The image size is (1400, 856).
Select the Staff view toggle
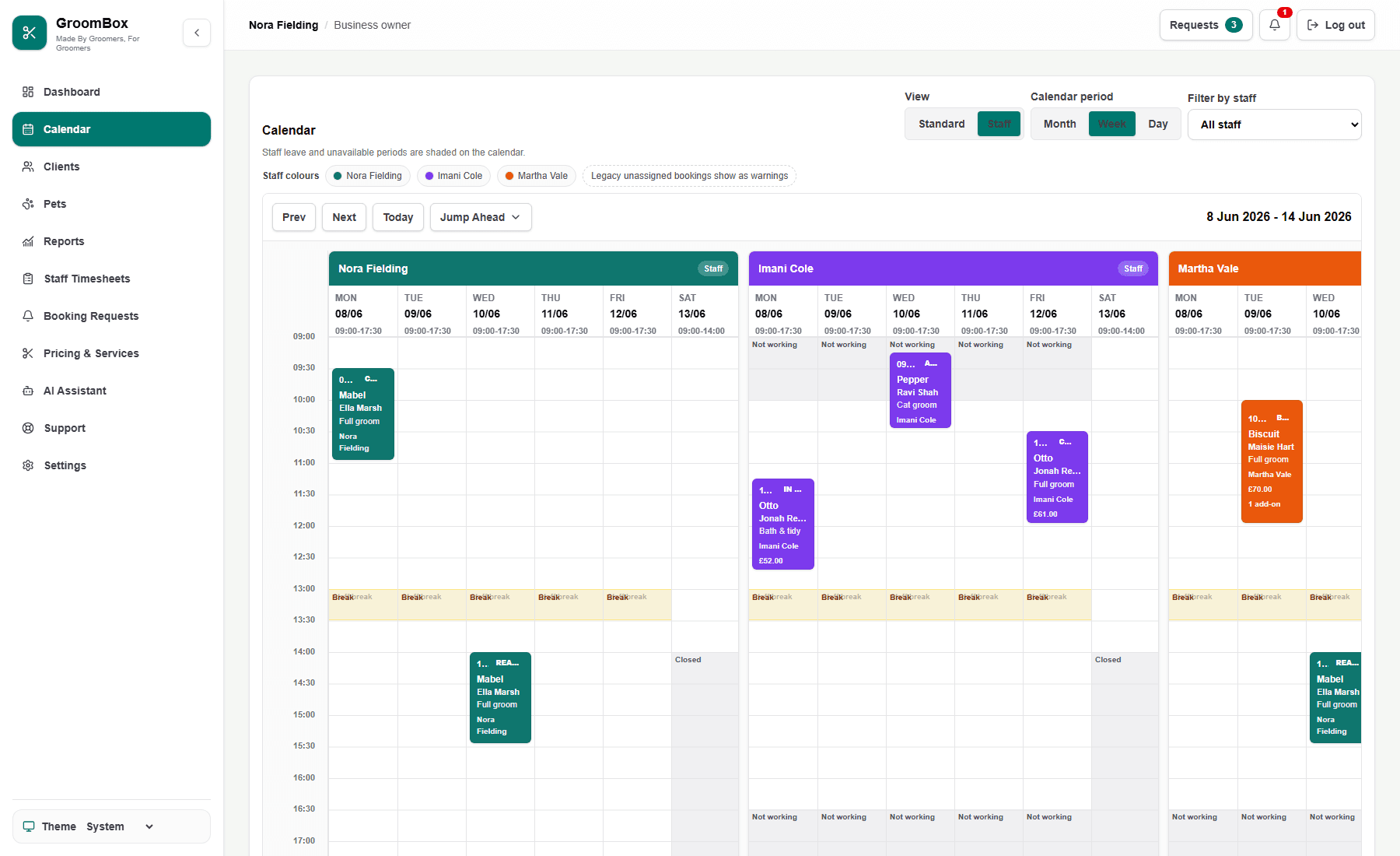point(999,124)
